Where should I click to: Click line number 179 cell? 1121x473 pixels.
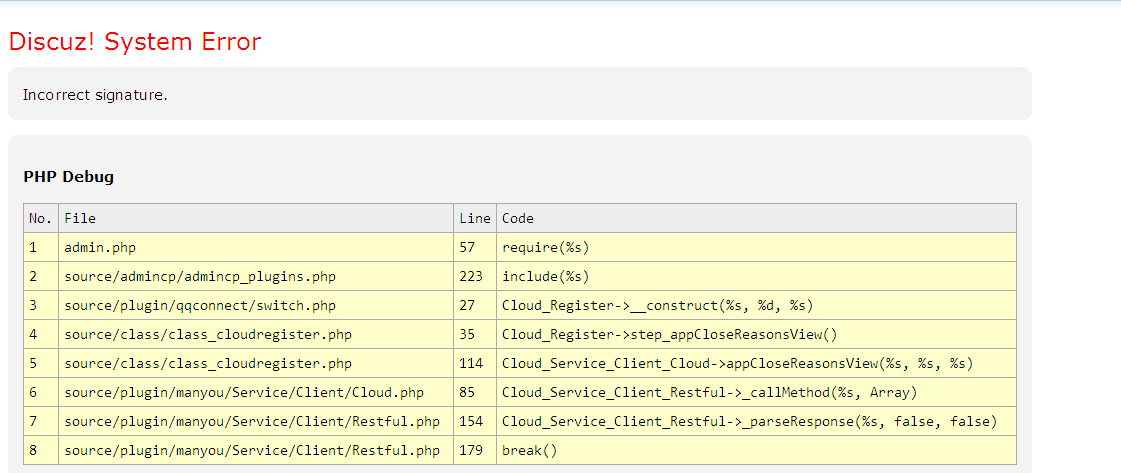tap(471, 450)
